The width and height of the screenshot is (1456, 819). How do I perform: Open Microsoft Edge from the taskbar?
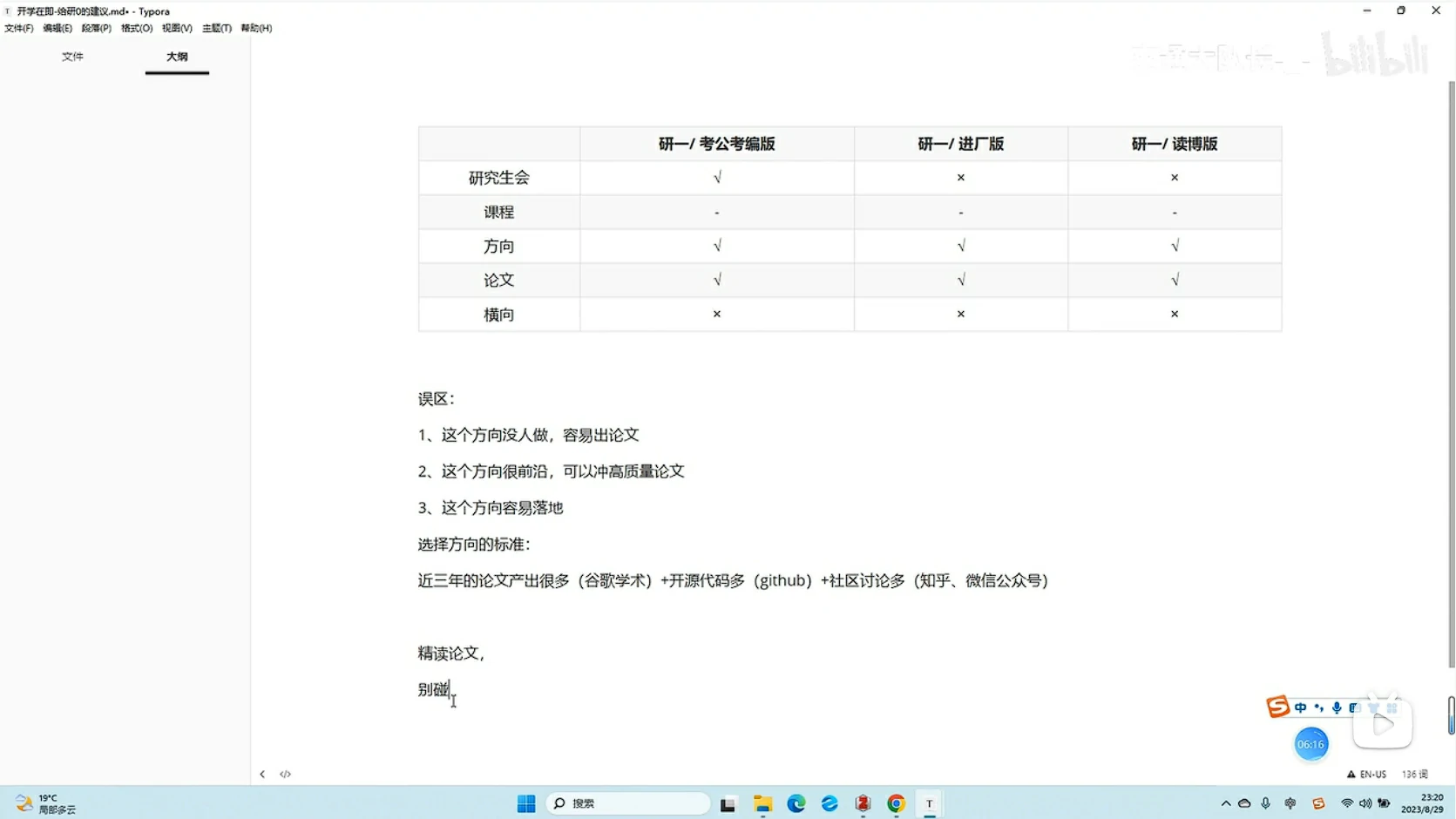796,803
